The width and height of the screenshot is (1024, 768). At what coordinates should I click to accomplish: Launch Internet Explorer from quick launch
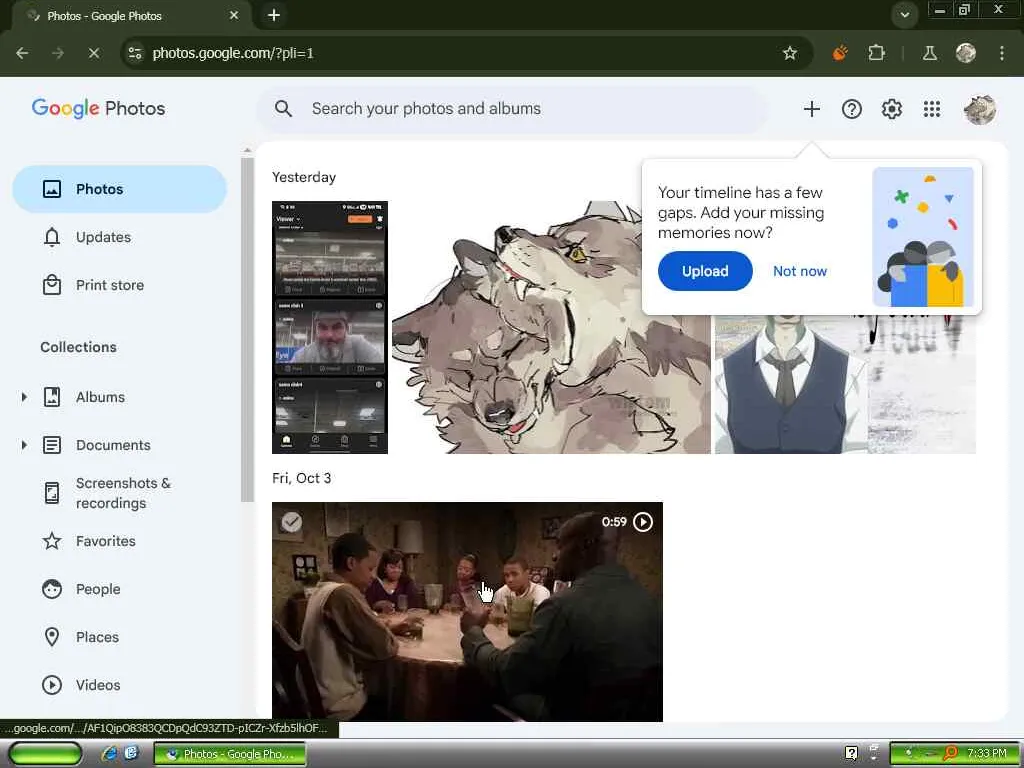point(110,754)
